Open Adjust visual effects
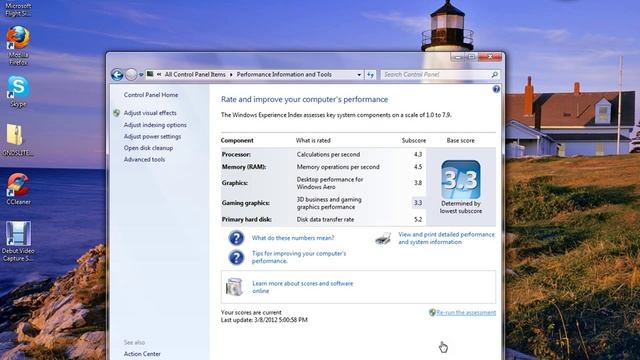Screen dimensions: 640x360 (150, 113)
